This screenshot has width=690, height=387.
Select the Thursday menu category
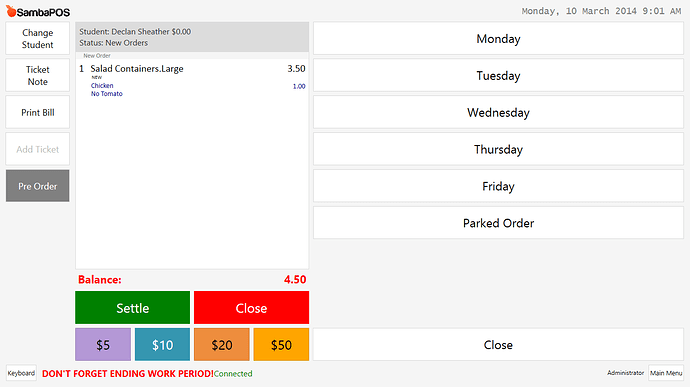(498, 149)
